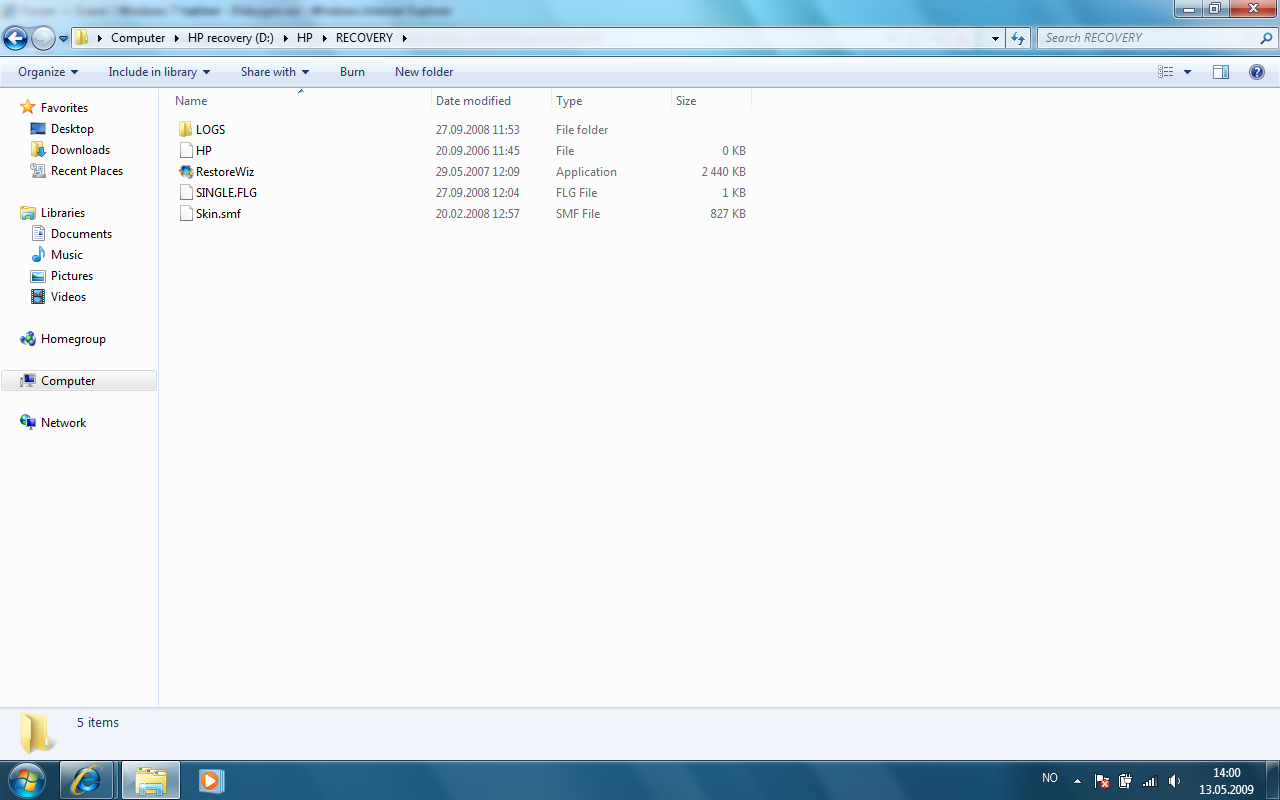Open Windows Media Player from taskbar
The image size is (1280, 800).
tap(210, 780)
